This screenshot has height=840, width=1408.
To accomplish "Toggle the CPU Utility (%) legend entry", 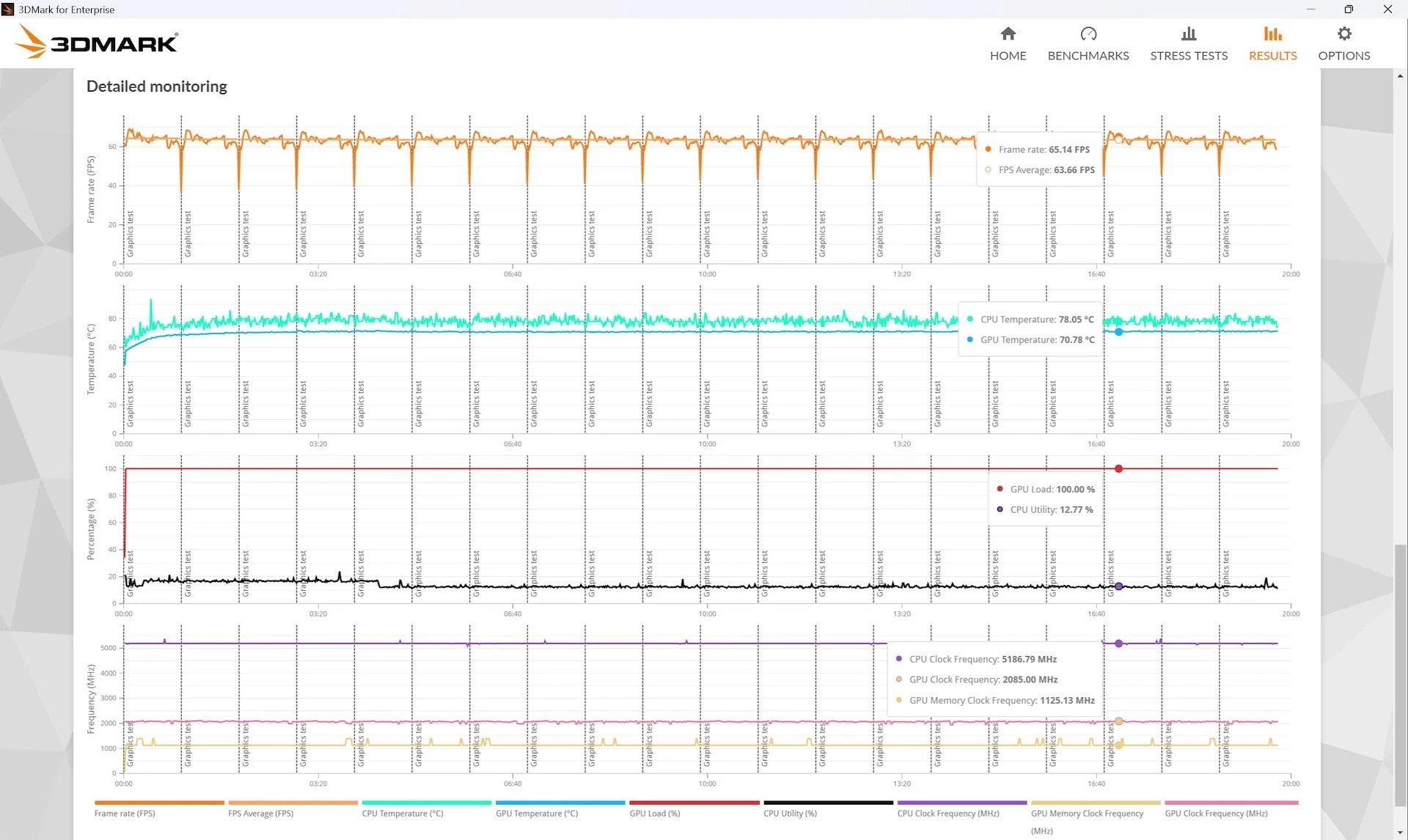I will (790, 813).
